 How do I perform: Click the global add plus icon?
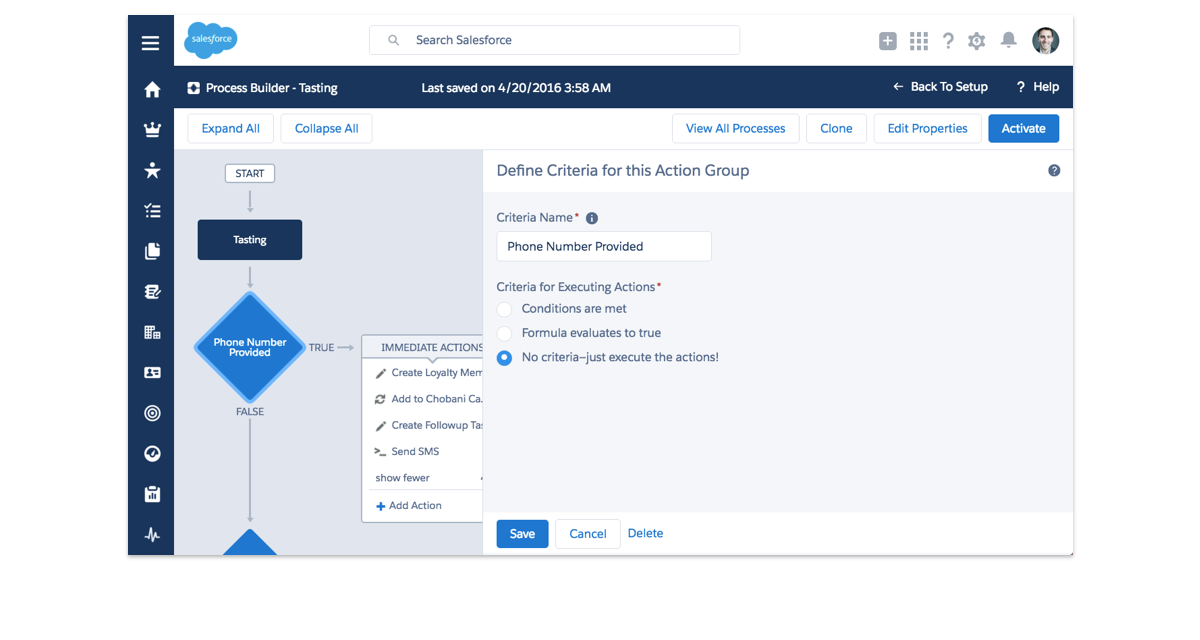(887, 41)
